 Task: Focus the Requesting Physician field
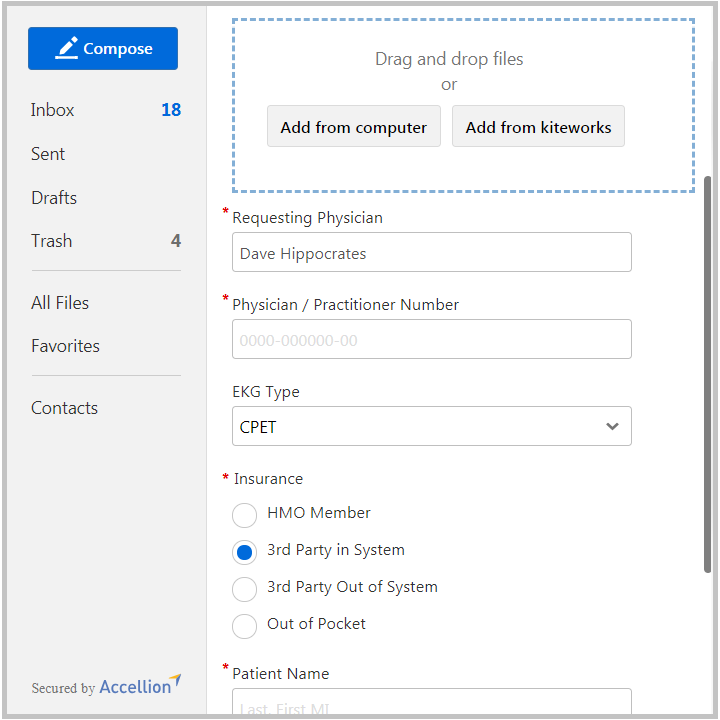coord(432,252)
